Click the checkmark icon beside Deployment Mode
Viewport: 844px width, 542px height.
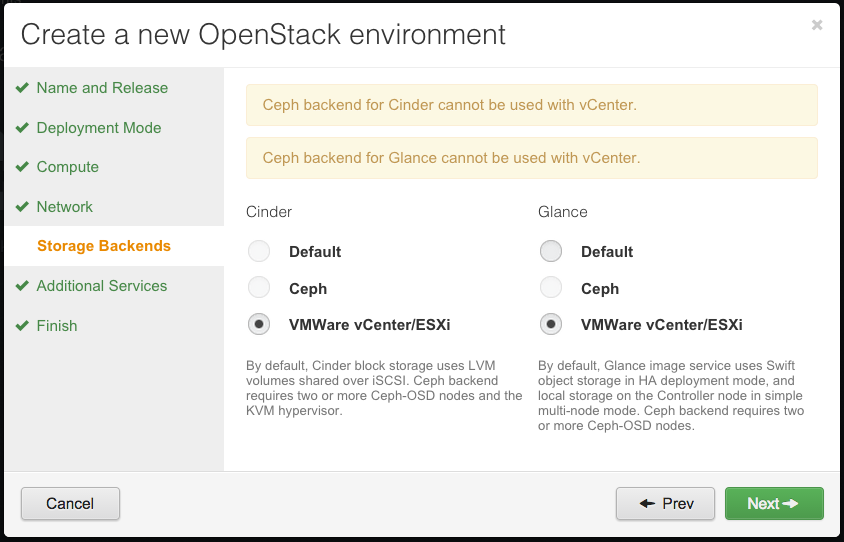[22, 128]
